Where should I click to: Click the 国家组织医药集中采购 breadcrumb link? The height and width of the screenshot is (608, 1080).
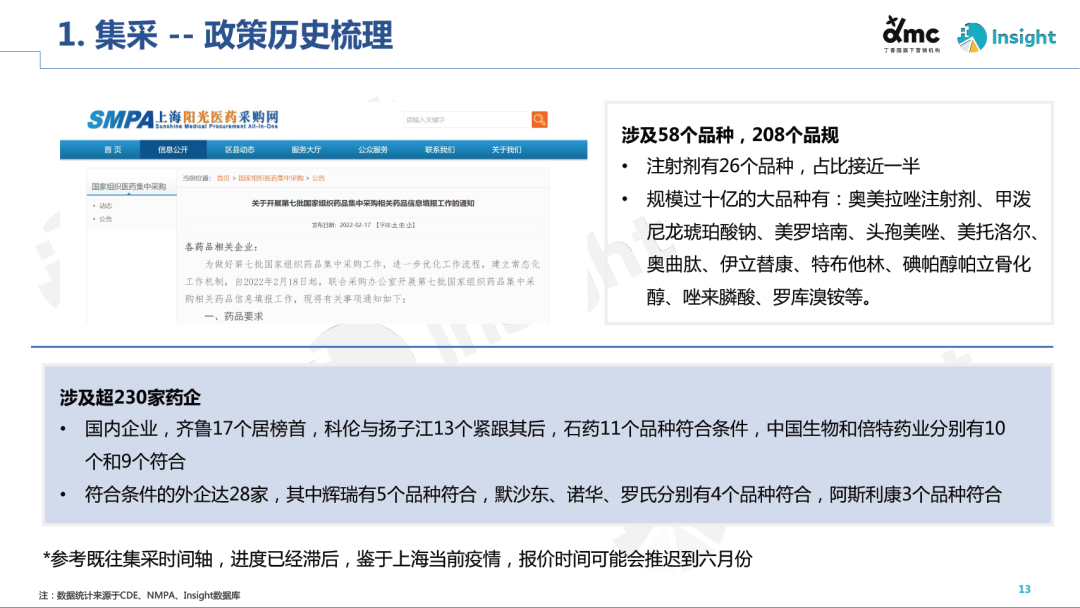click(271, 178)
